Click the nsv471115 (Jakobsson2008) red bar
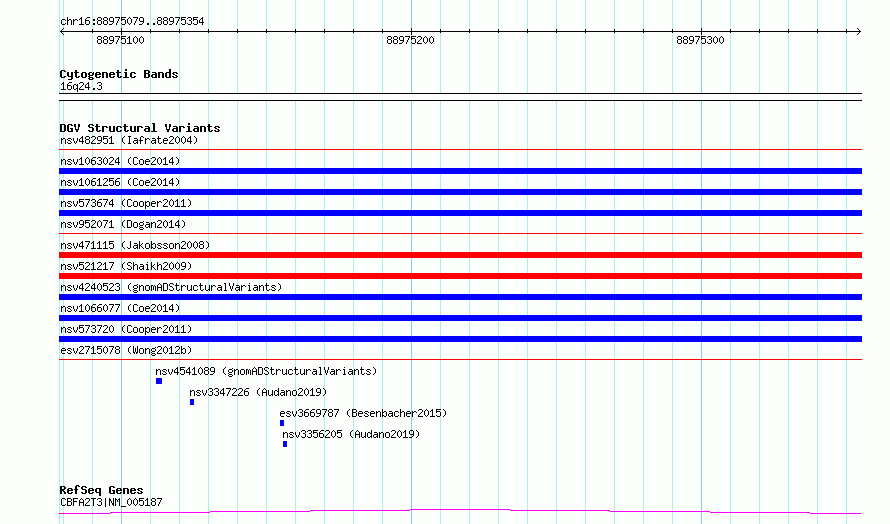890x524 pixels. [460, 255]
